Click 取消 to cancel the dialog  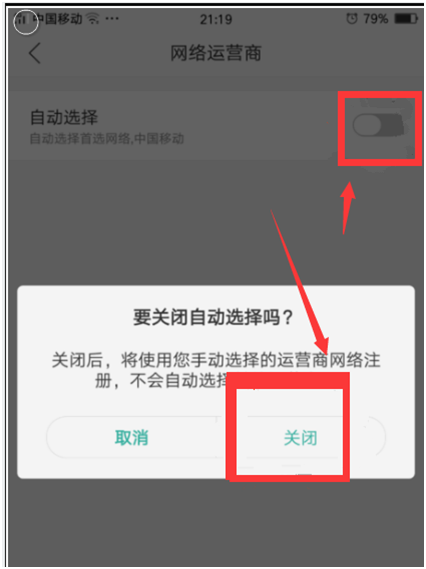click(x=131, y=437)
